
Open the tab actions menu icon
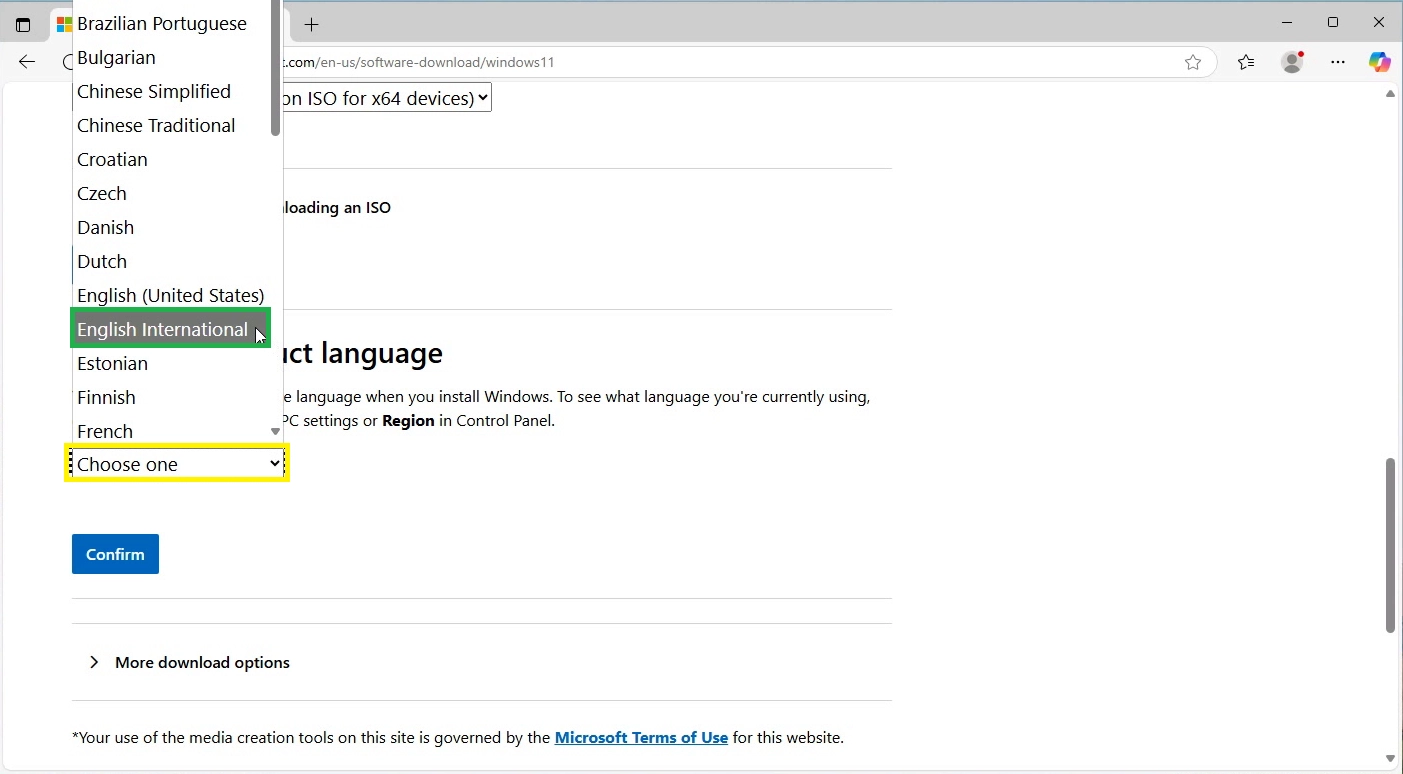click(x=23, y=24)
